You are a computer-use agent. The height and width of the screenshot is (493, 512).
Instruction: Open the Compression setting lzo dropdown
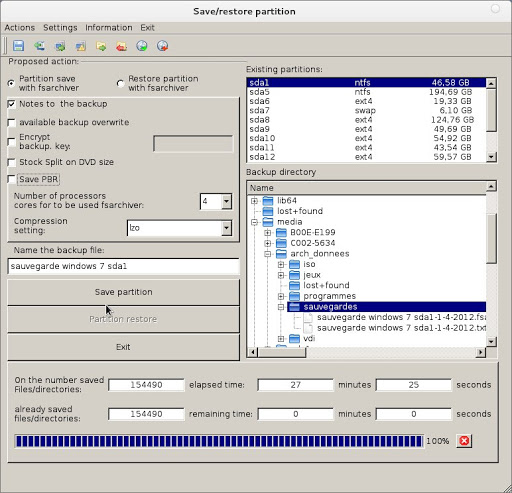pyautogui.click(x=227, y=228)
